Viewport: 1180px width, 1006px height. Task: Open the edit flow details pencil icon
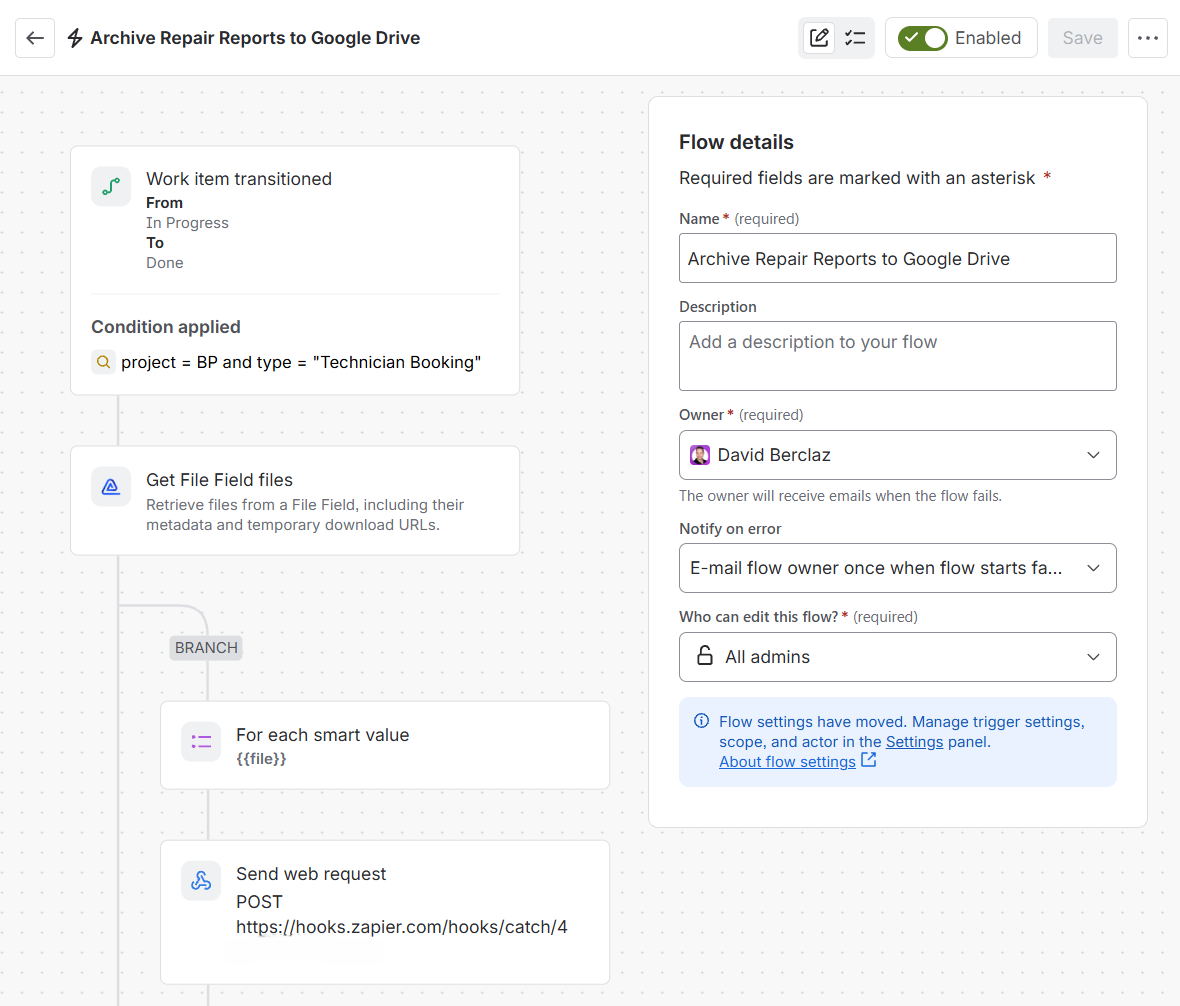(x=819, y=38)
